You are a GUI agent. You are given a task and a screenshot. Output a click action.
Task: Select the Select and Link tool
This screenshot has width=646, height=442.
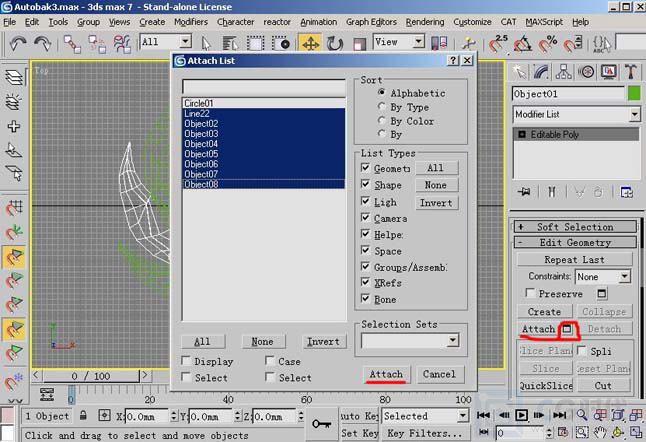pyautogui.click(x=72, y=44)
